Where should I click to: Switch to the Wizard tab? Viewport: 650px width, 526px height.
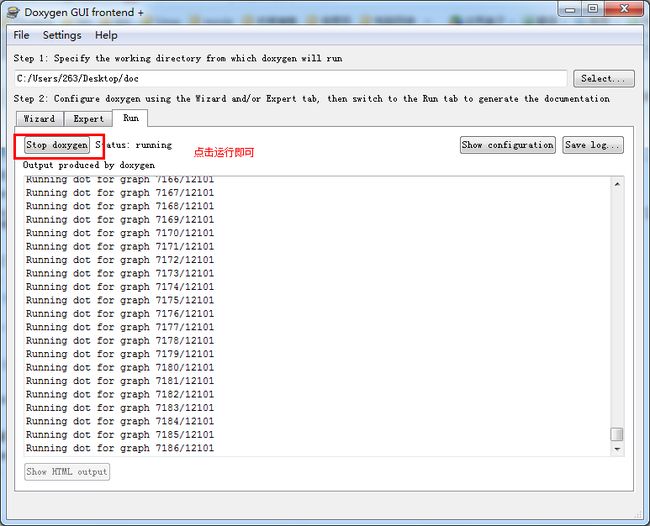click(39, 119)
